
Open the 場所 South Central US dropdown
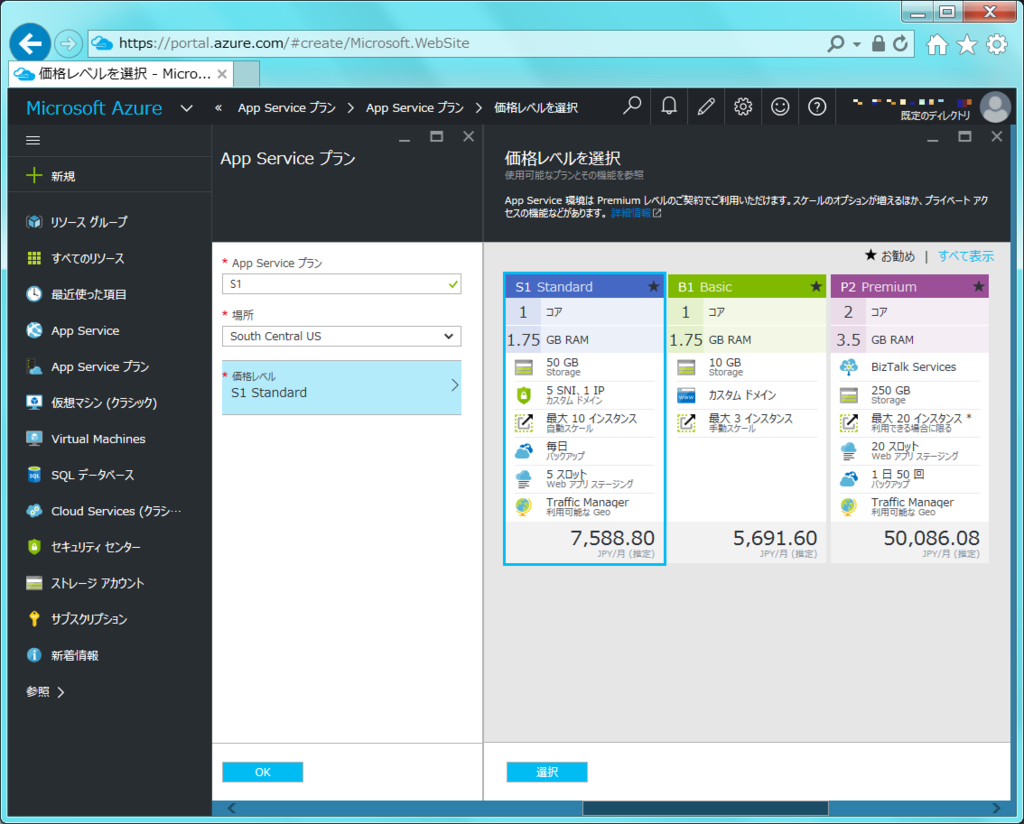coord(342,336)
